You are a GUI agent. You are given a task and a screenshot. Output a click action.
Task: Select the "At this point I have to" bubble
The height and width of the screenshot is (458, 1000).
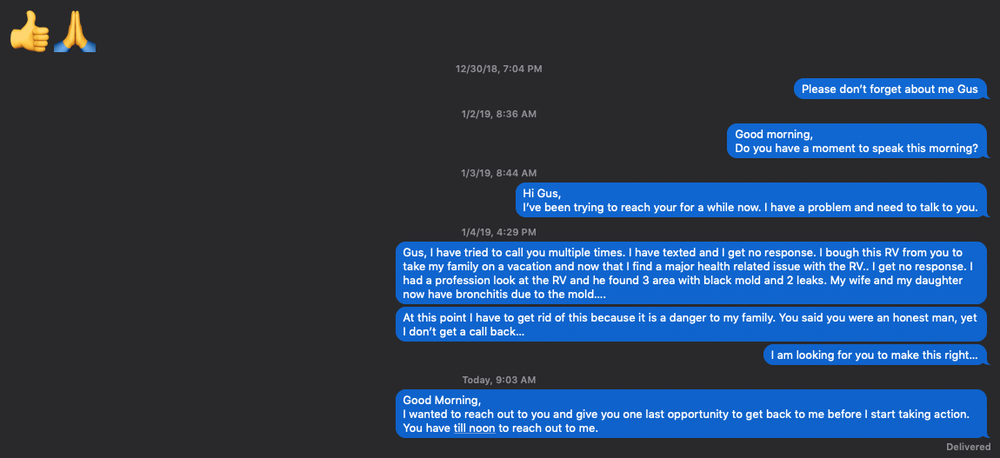click(689, 324)
